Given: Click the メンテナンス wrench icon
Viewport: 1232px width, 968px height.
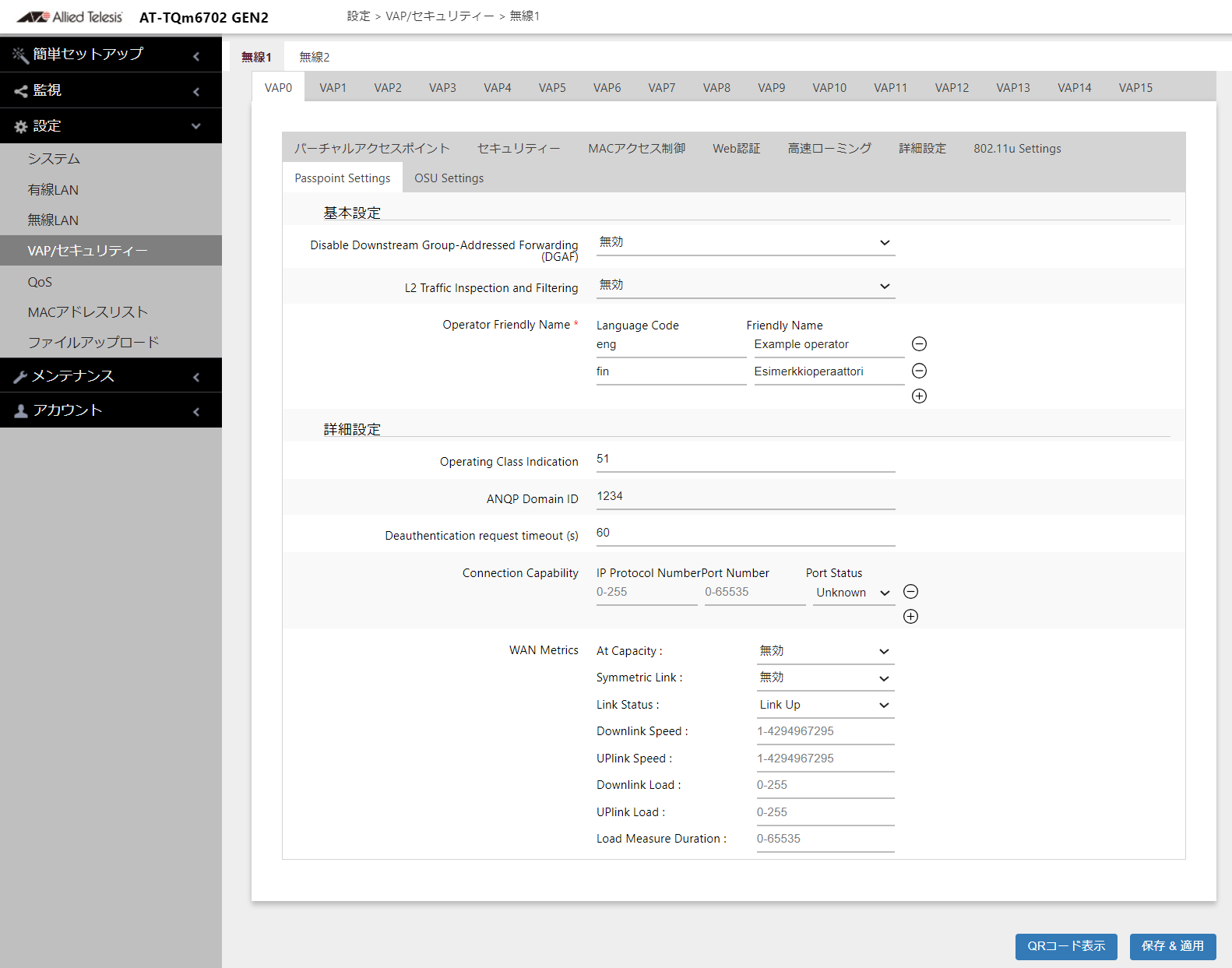Looking at the screenshot, I should (21, 377).
